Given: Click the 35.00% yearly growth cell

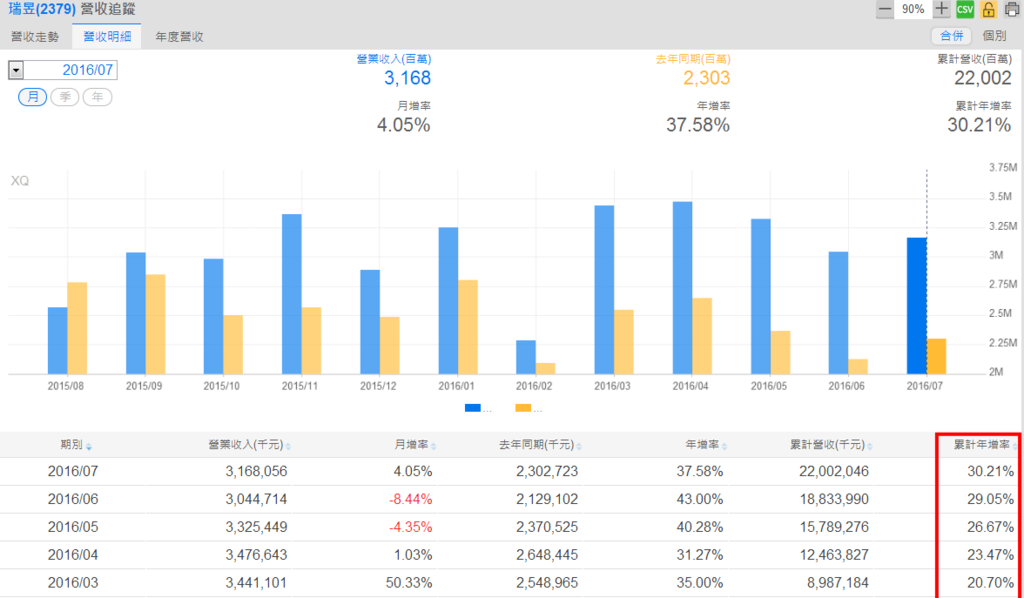Looking at the screenshot, I should point(700,582).
